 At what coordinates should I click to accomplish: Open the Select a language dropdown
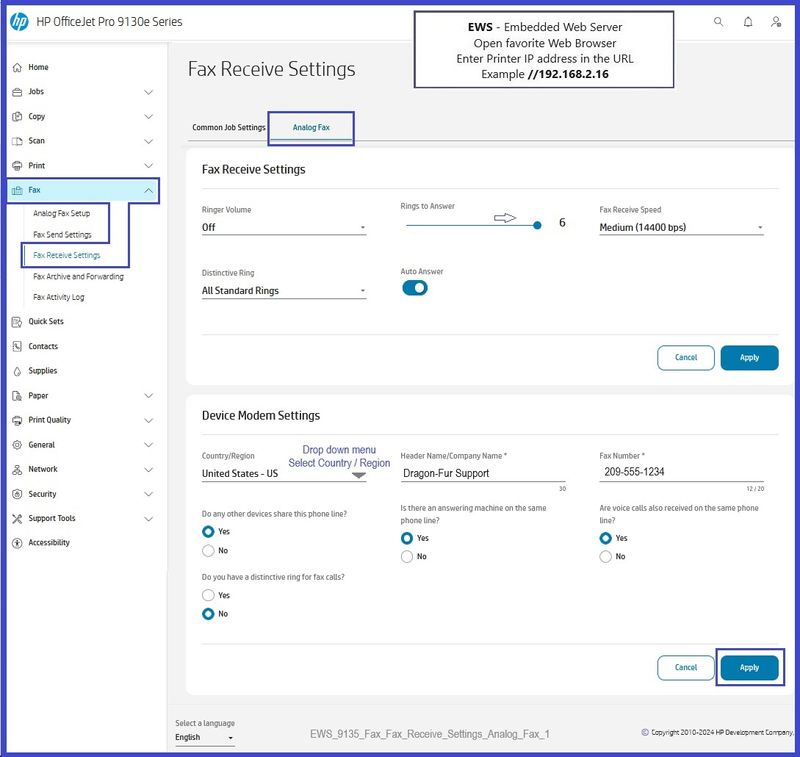[204, 738]
